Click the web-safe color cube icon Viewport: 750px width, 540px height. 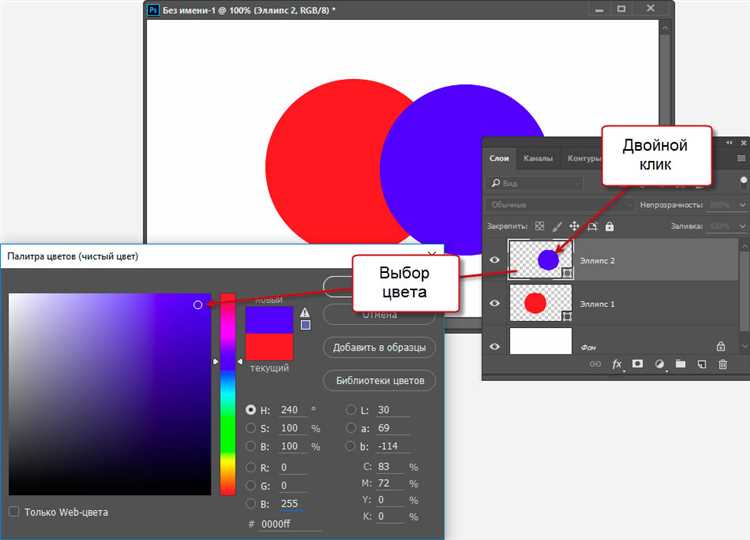[x=306, y=325]
